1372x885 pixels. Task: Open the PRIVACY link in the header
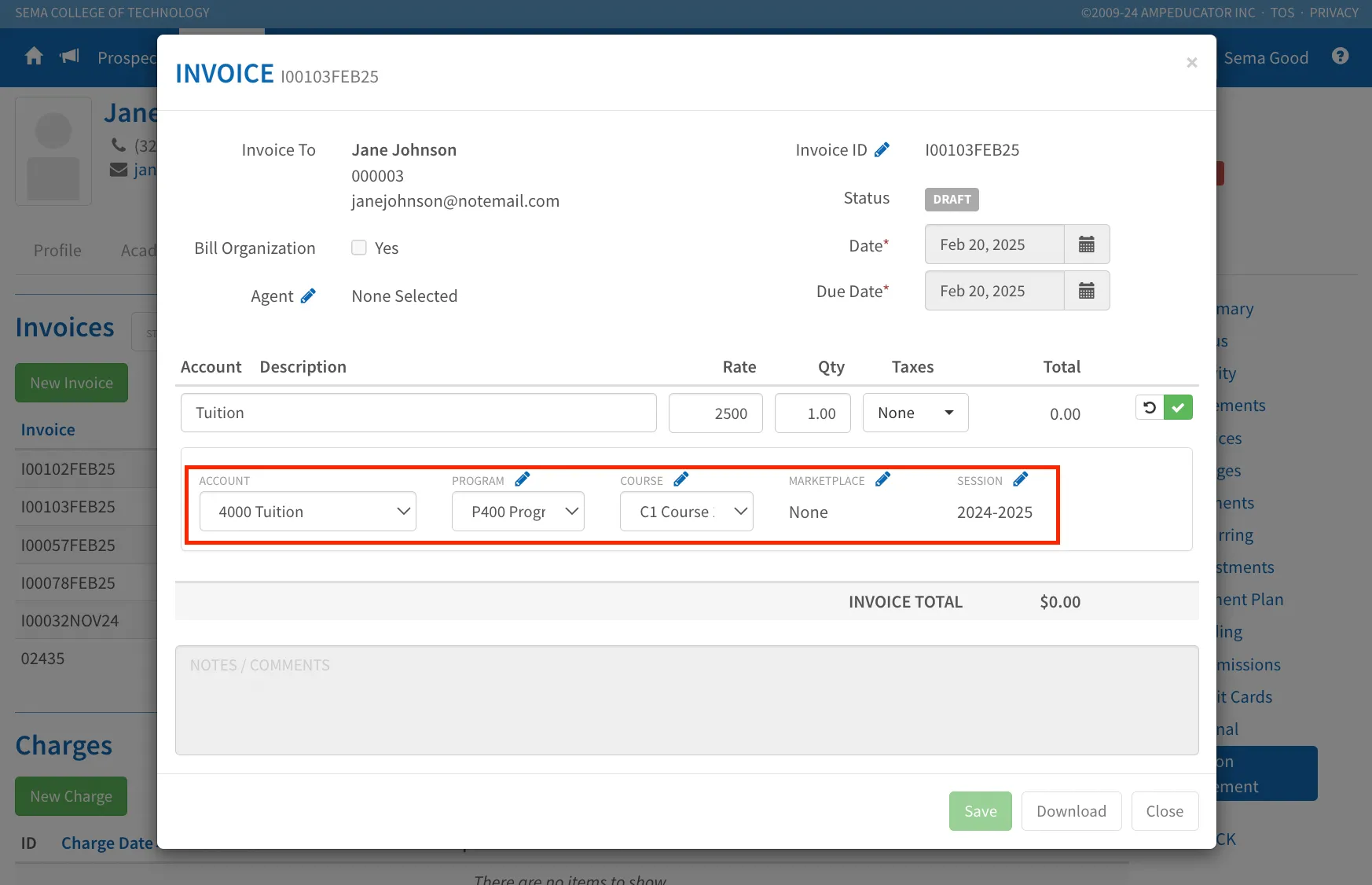1333,13
